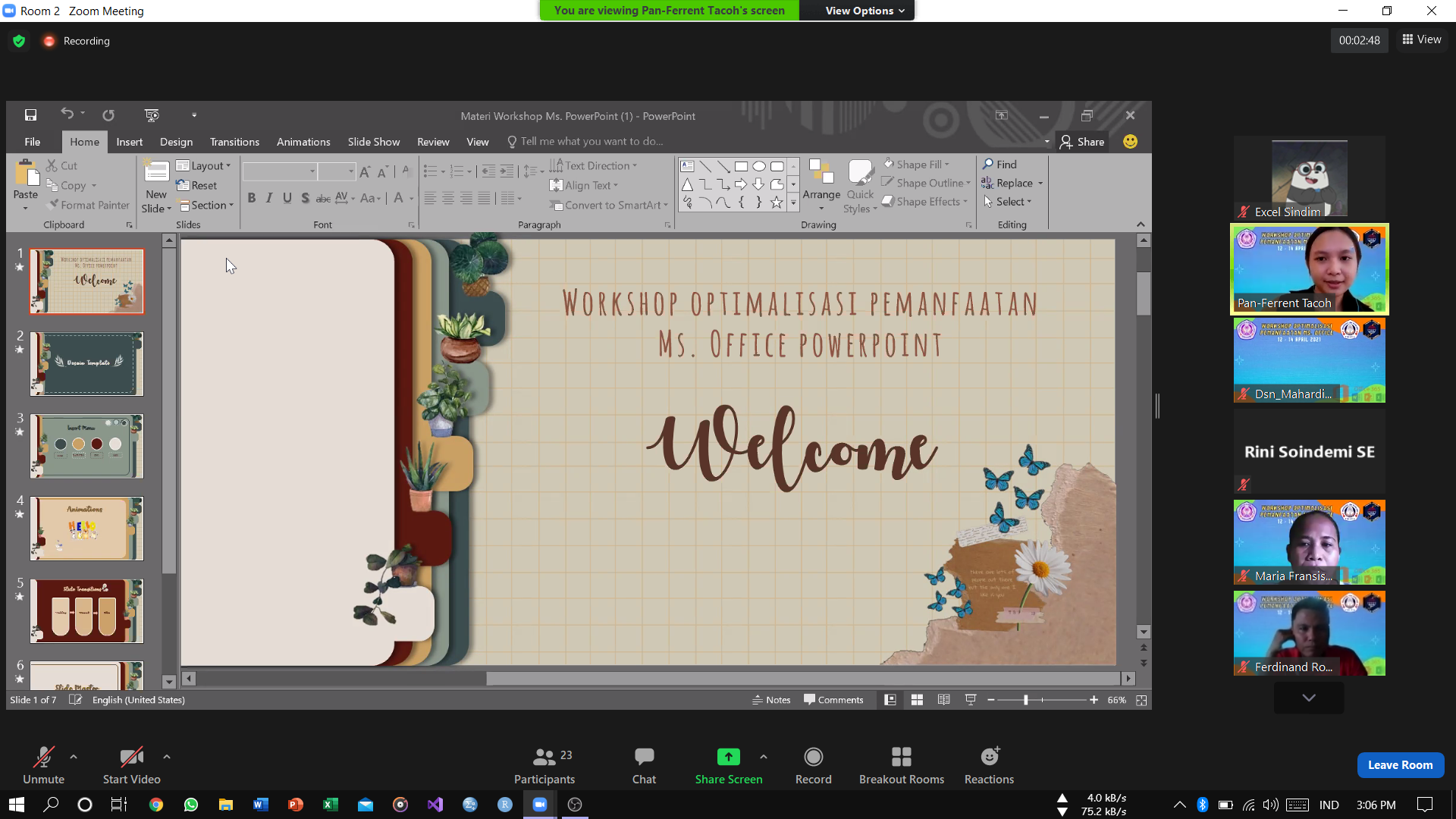Viewport: 1456px width, 819px height.
Task: Toggle Italic formatting
Action: (x=269, y=198)
